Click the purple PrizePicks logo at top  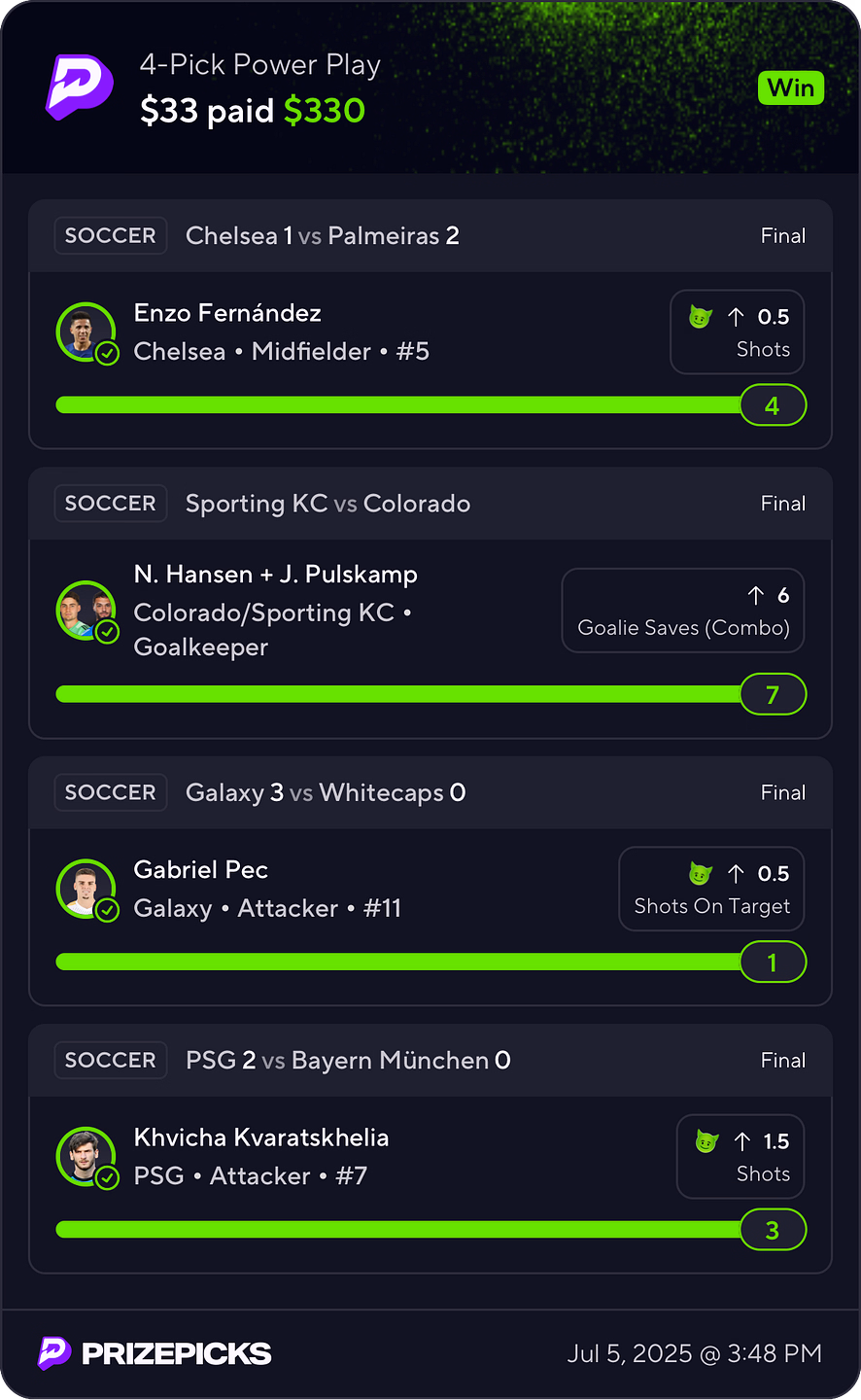[x=80, y=87]
